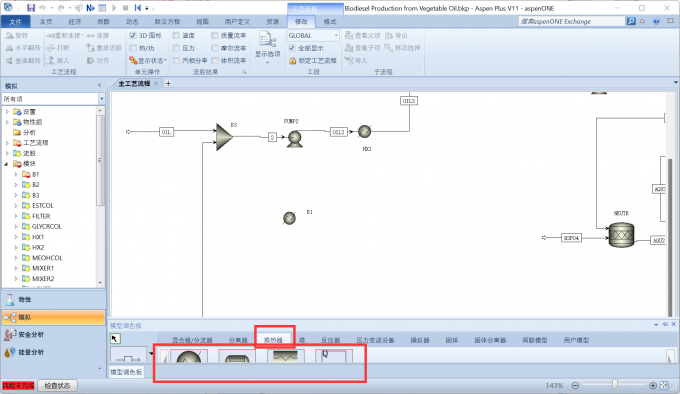
Task: Expand the 流股 tree node
Action: coord(7,153)
